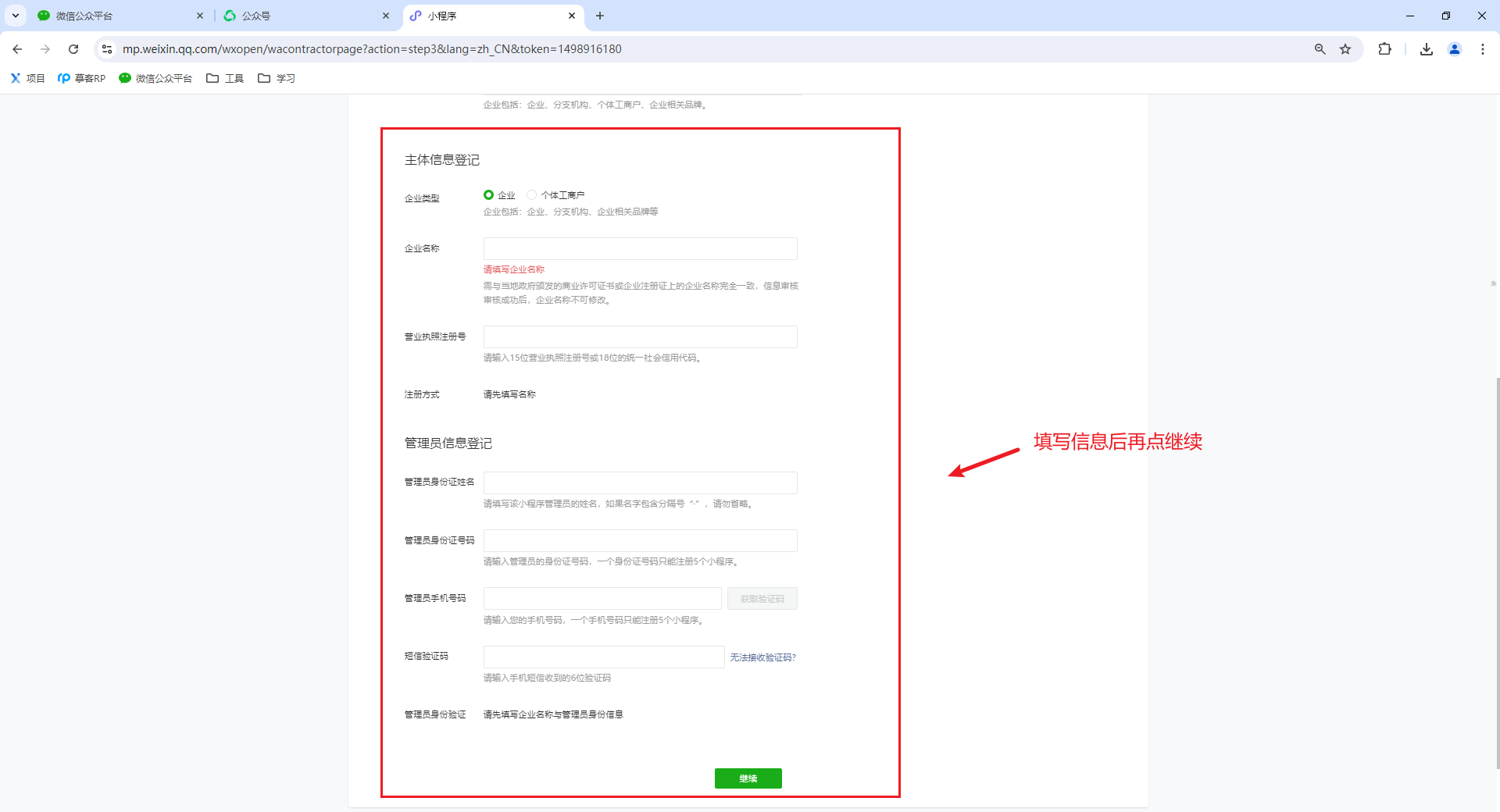Close the 小程序 tab
This screenshot has width=1500, height=812.
click(572, 16)
